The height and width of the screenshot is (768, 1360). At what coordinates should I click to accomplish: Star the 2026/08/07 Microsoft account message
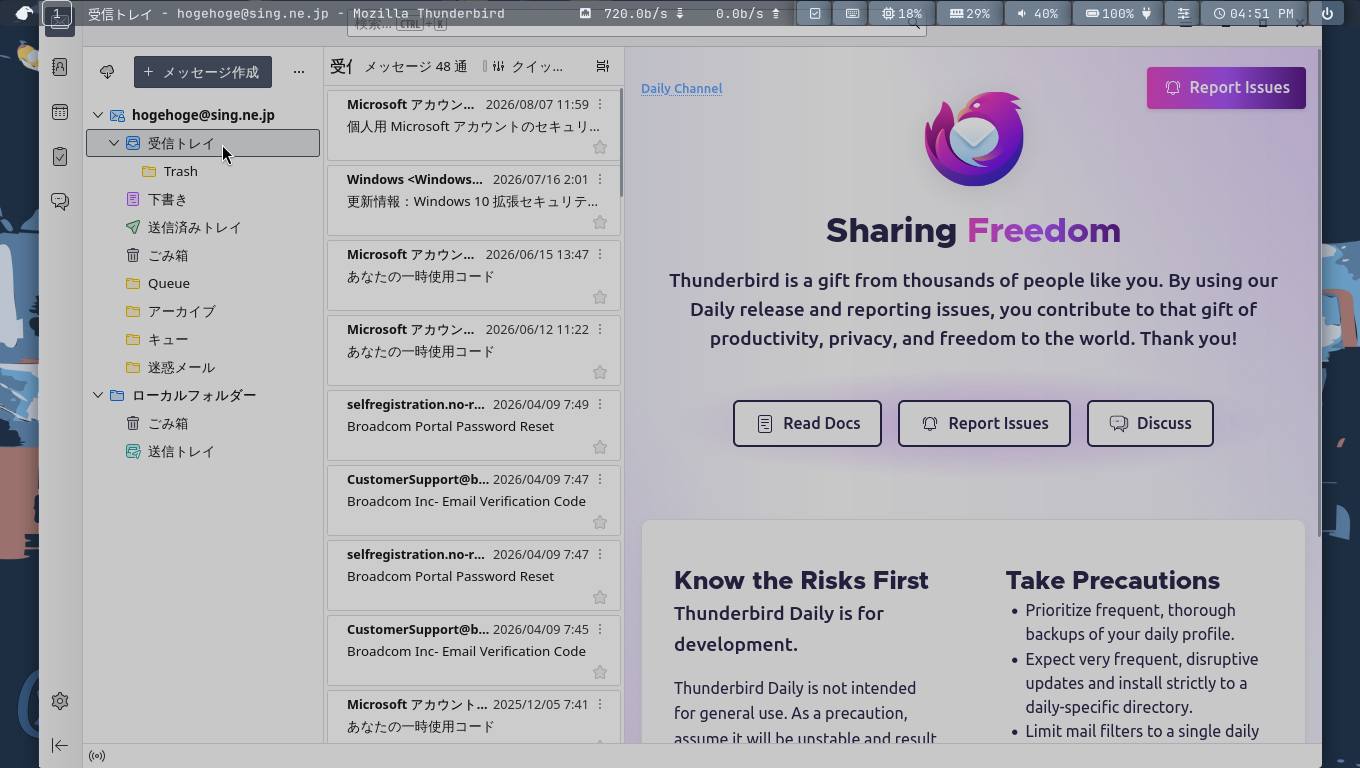600,147
